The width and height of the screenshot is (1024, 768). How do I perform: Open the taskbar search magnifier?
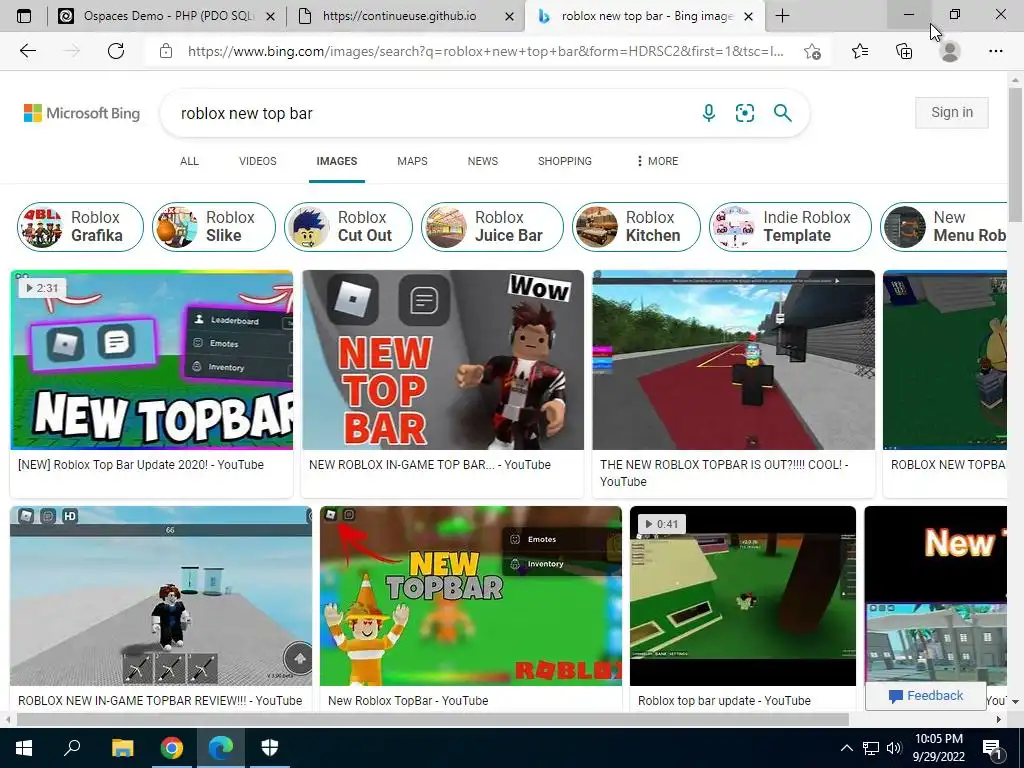72,748
